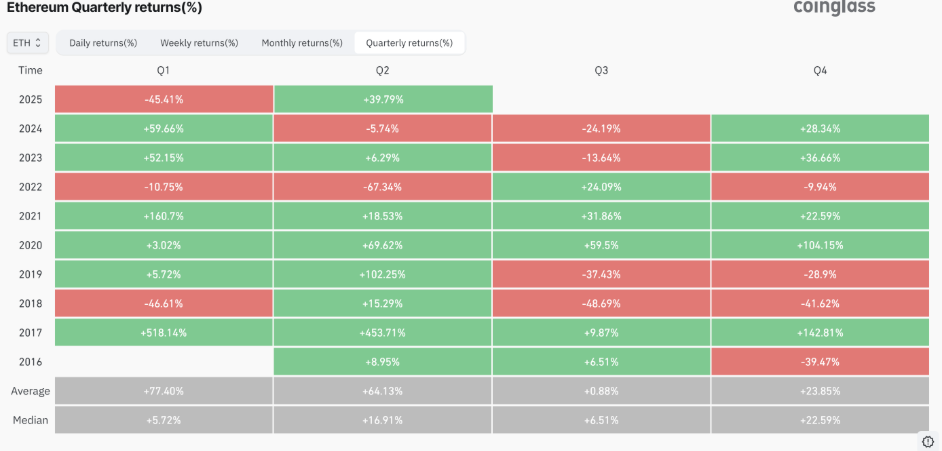Select the 2022 Q2 -67.34% cell
This screenshot has width=942, height=451.
(383, 187)
